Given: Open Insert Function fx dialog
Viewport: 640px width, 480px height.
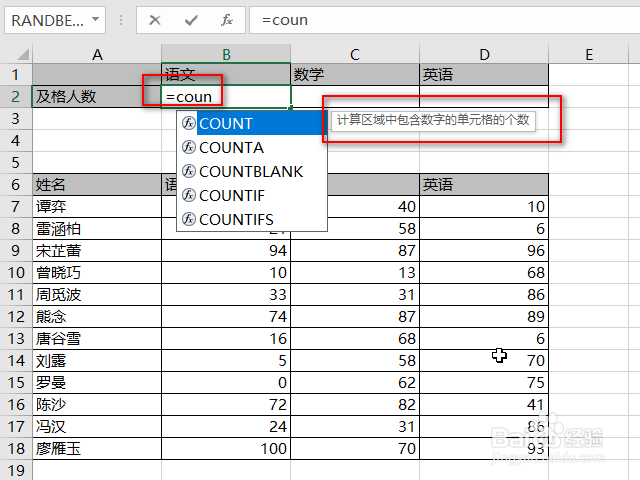Looking at the screenshot, I should click(x=227, y=20).
